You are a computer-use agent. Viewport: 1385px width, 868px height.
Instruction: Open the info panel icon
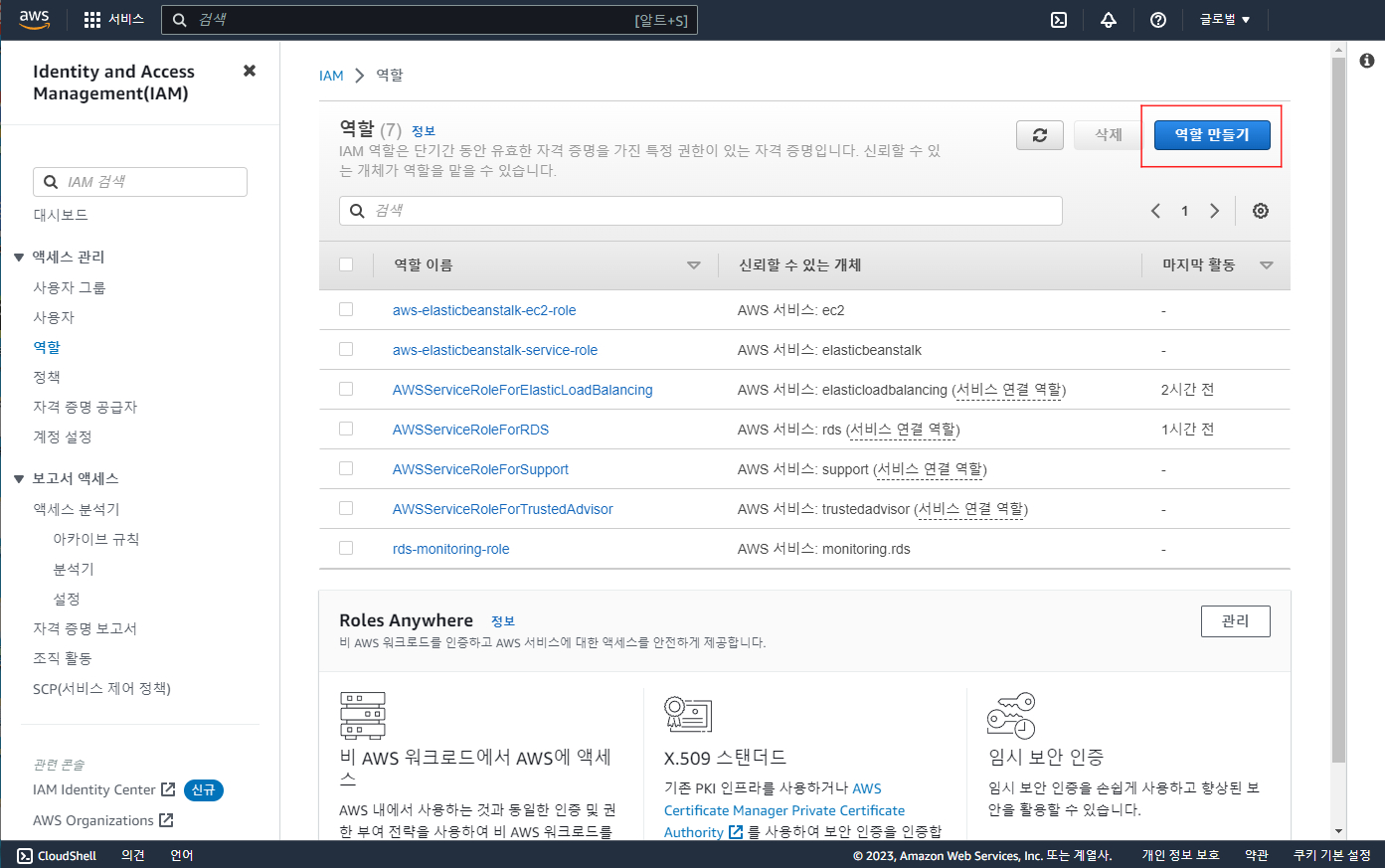[x=1367, y=61]
